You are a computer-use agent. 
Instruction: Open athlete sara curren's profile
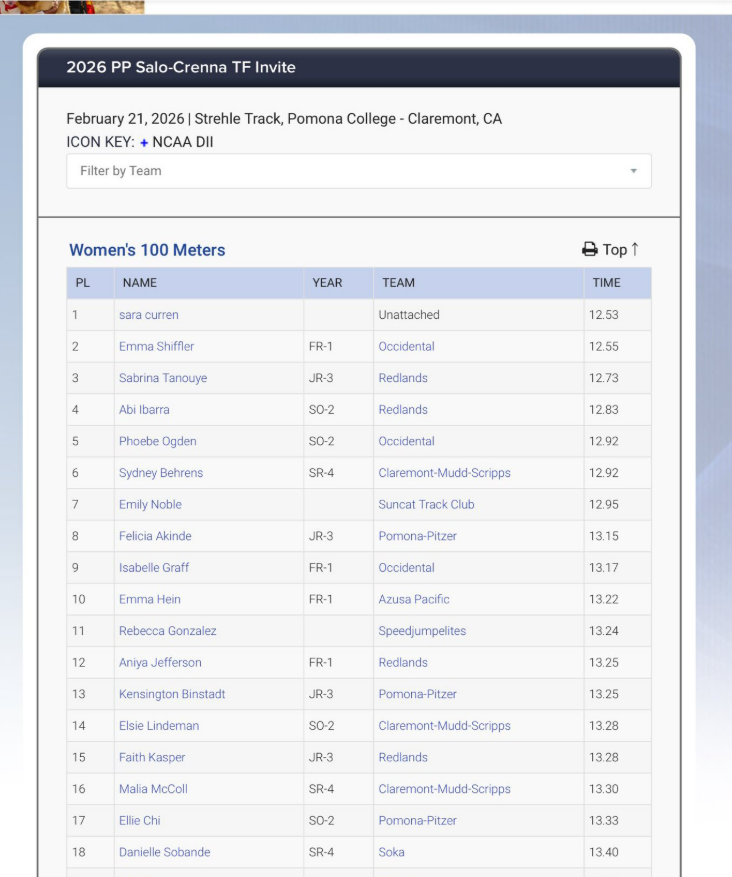[x=149, y=315]
